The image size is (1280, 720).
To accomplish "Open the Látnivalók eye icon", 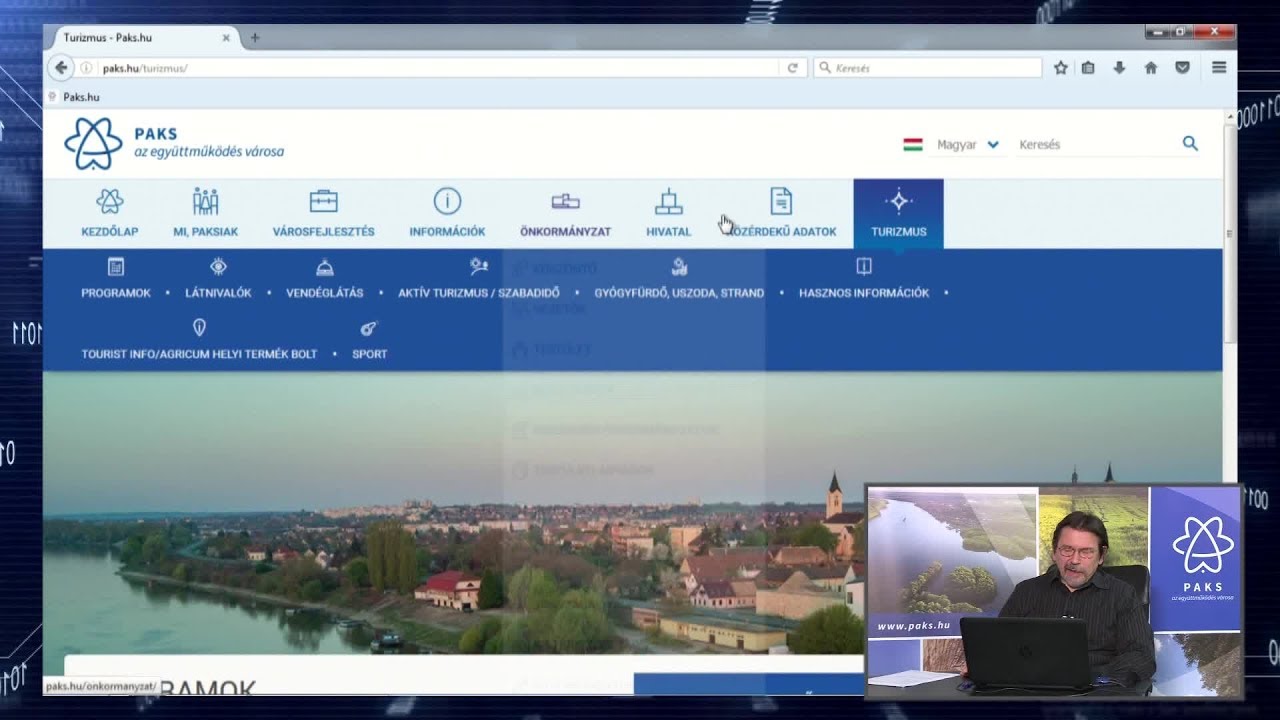I will coord(218,267).
